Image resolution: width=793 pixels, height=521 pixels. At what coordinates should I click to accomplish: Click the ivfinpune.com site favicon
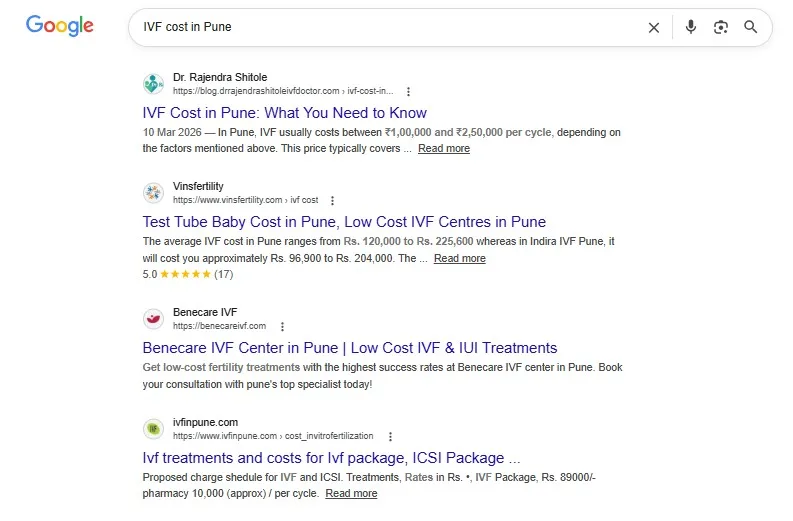point(153,429)
